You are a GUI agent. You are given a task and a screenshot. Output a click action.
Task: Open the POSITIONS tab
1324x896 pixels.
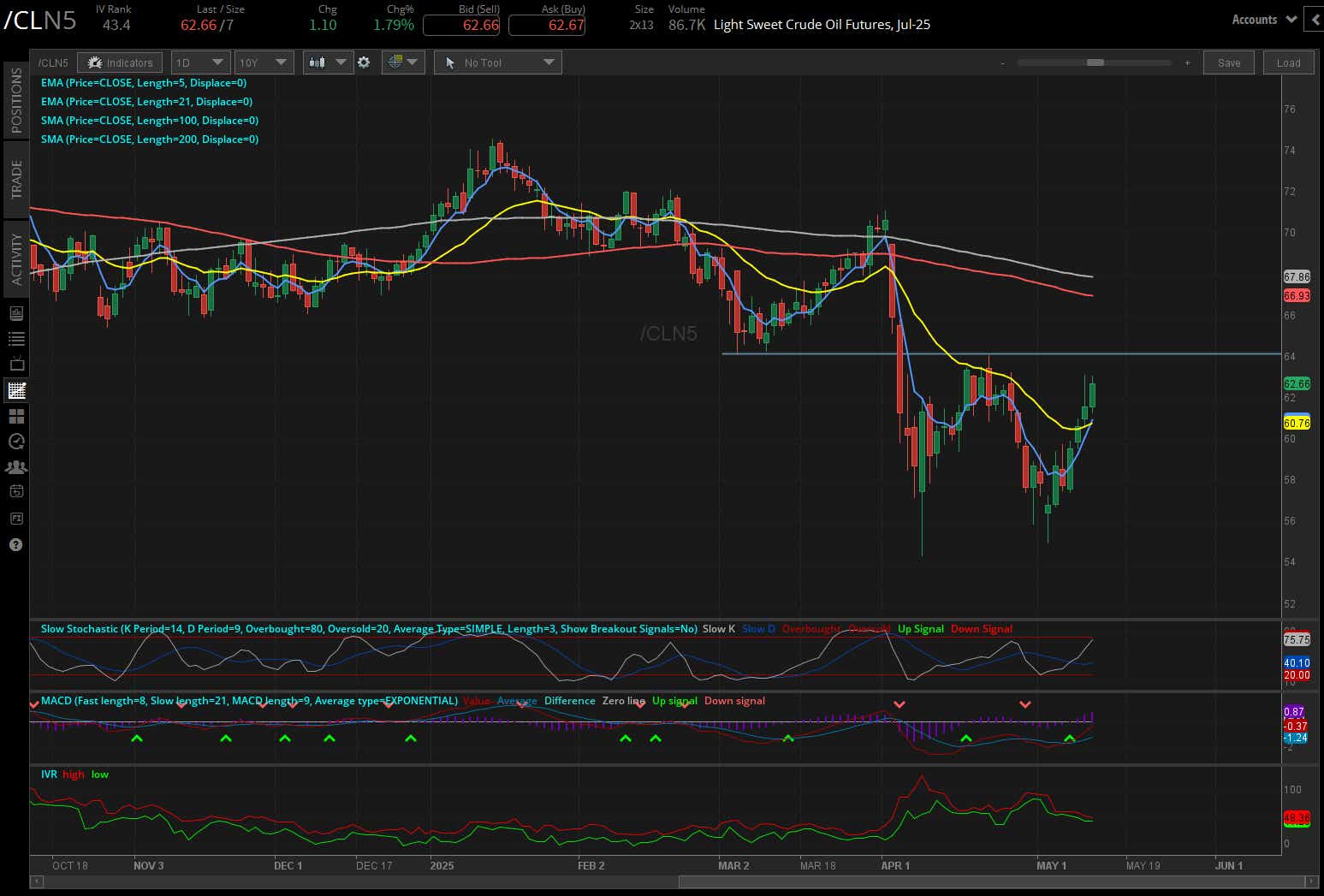[x=15, y=98]
